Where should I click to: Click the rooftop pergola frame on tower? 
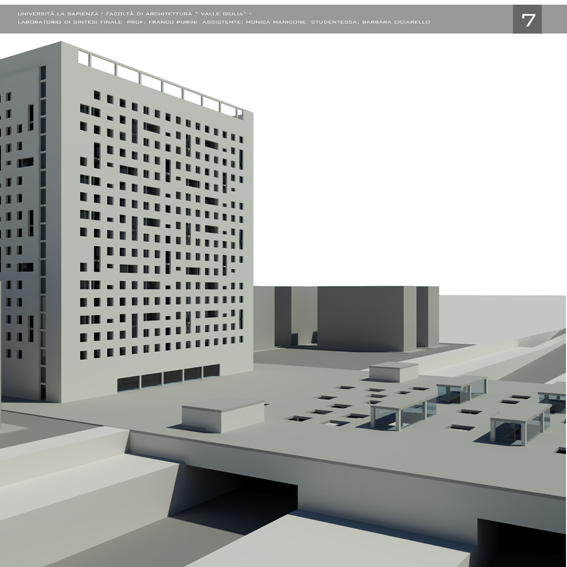pos(160,84)
